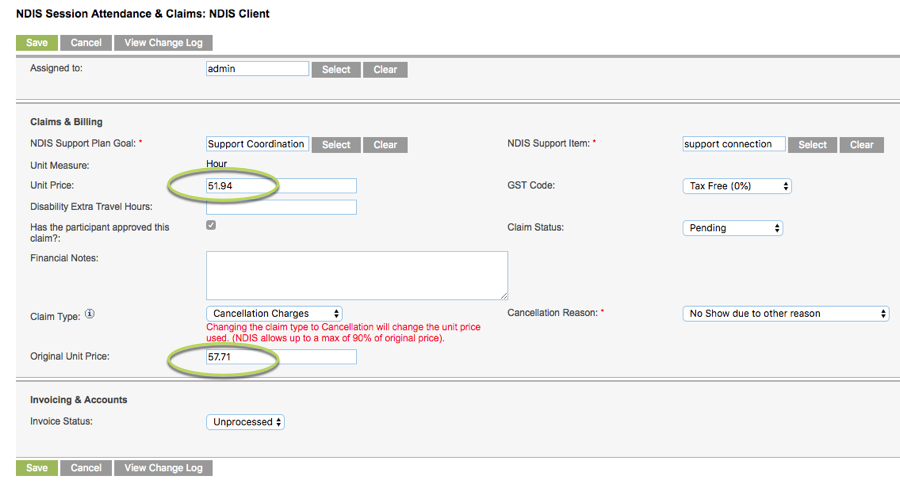
Task: Click the Unit Price input field
Action: [281, 186]
